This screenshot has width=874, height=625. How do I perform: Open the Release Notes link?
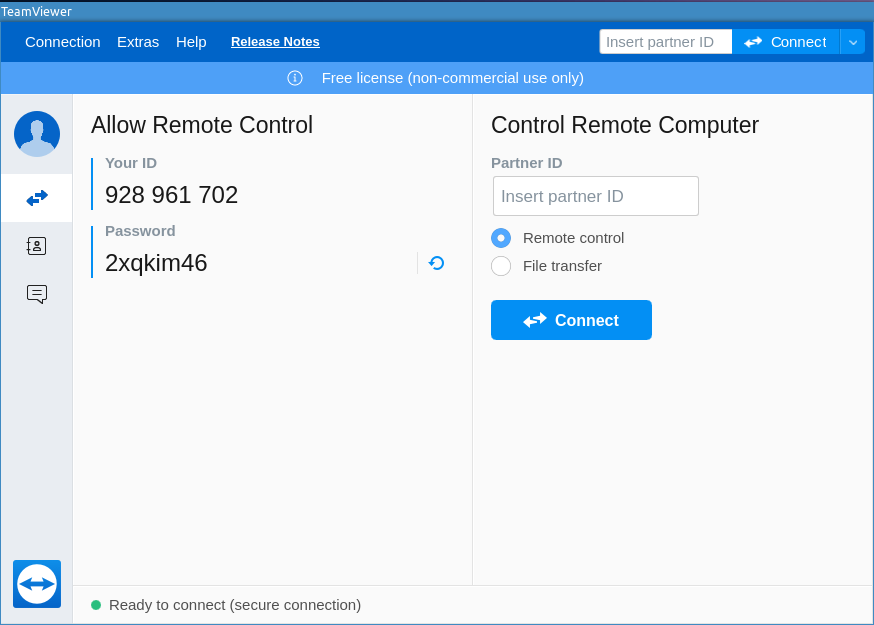(x=275, y=42)
